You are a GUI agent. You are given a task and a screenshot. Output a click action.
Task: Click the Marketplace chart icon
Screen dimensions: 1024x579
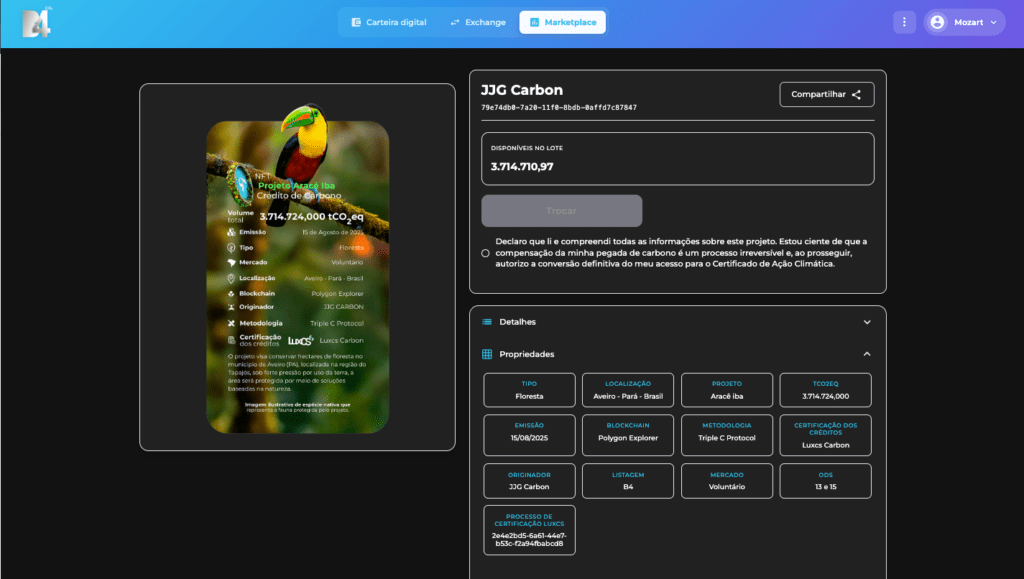[x=534, y=22]
